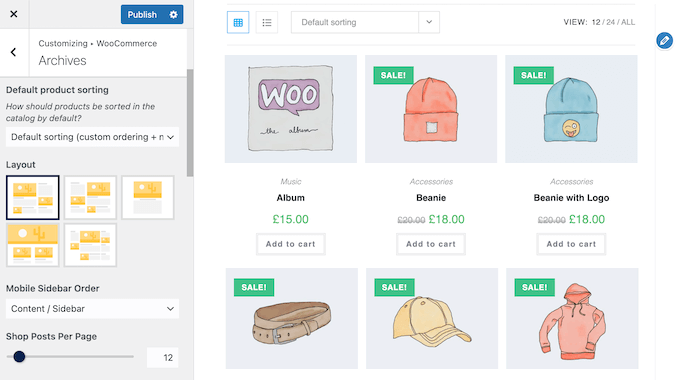The image size is (680, 380).
Task: Open Publish settings gear
Action: (173, 14)
